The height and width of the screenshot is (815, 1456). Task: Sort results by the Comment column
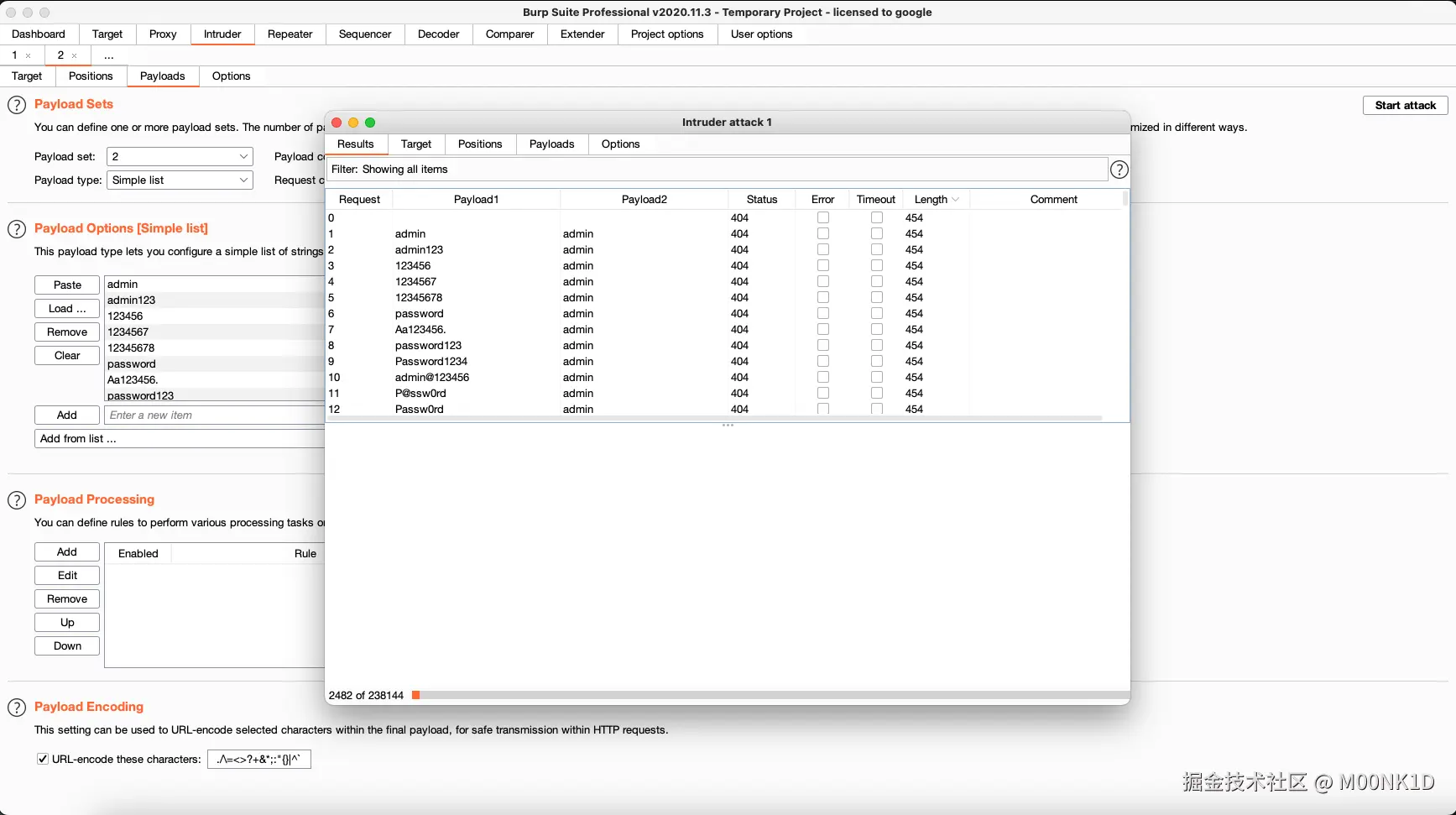(1053, 200)
